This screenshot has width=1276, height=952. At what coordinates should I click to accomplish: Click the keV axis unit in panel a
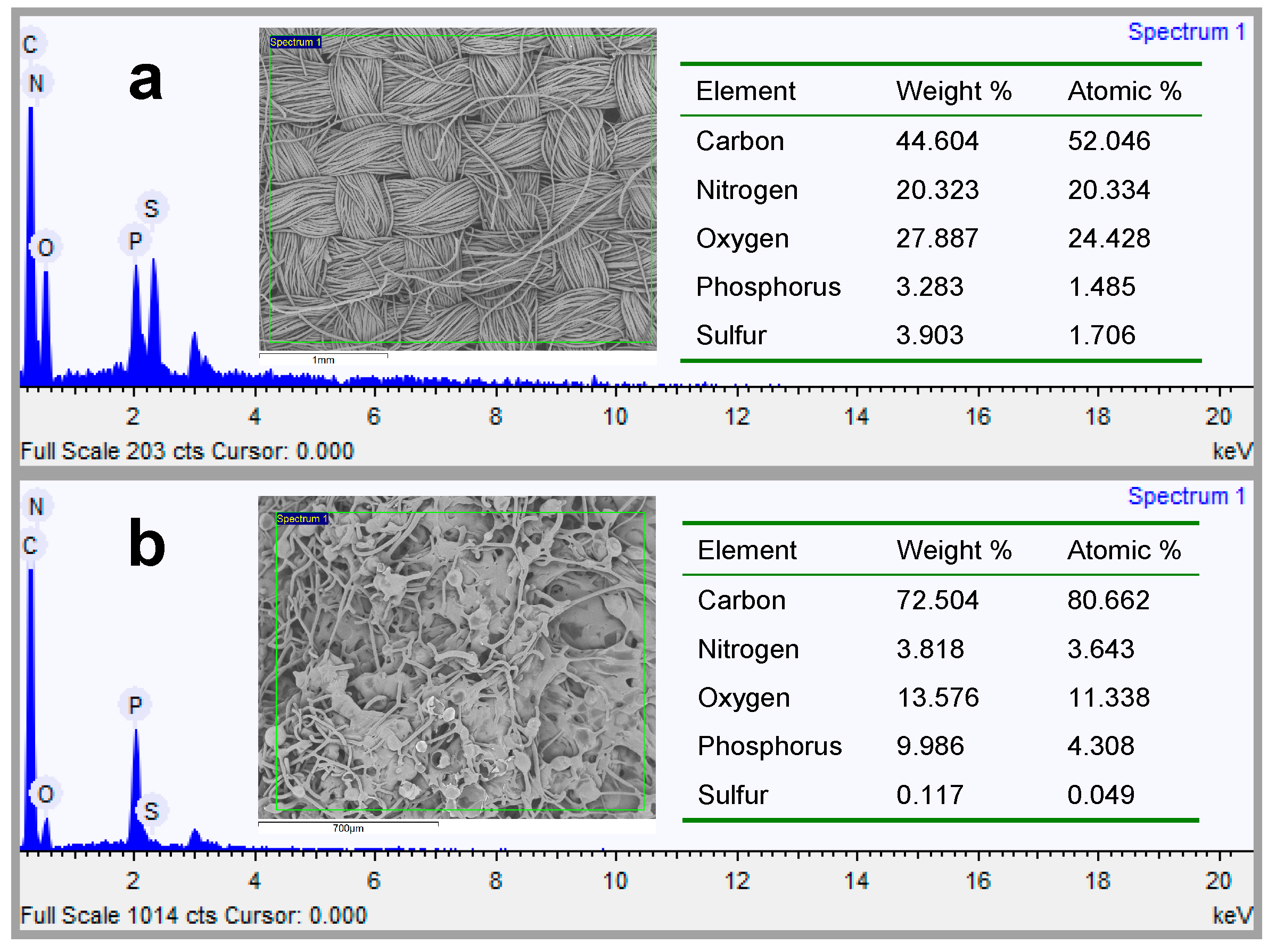click(1232, 451)
